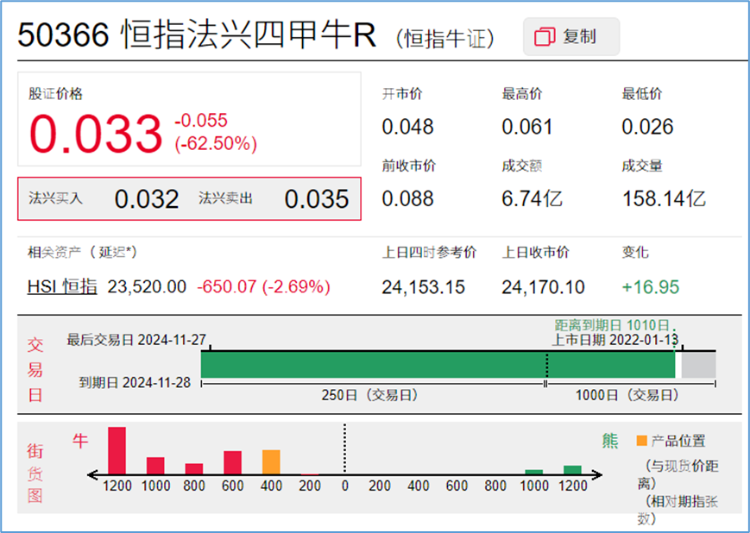Click the copy icon beside 复制
The height and width of the screenshot is (533, 750).
544,37
